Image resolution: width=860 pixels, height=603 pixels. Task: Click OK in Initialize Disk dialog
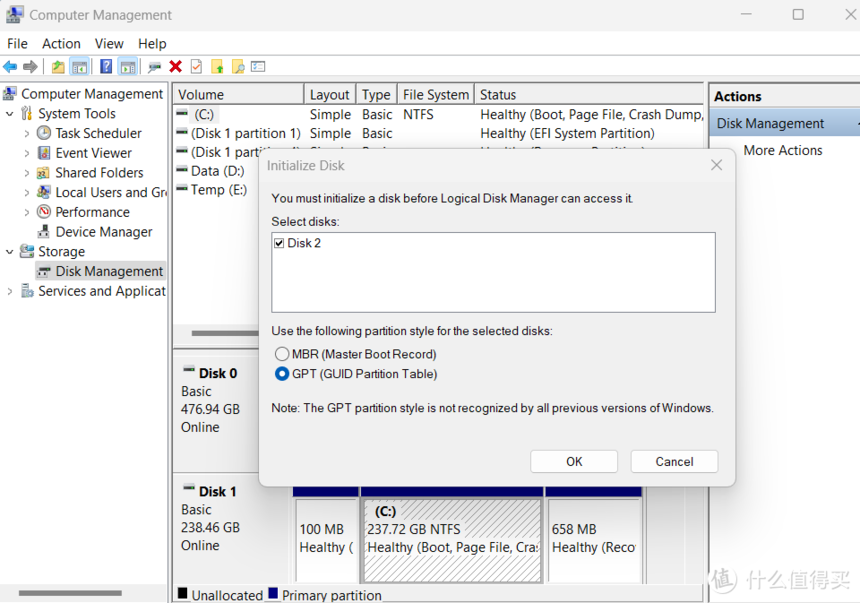coord(574,461)
